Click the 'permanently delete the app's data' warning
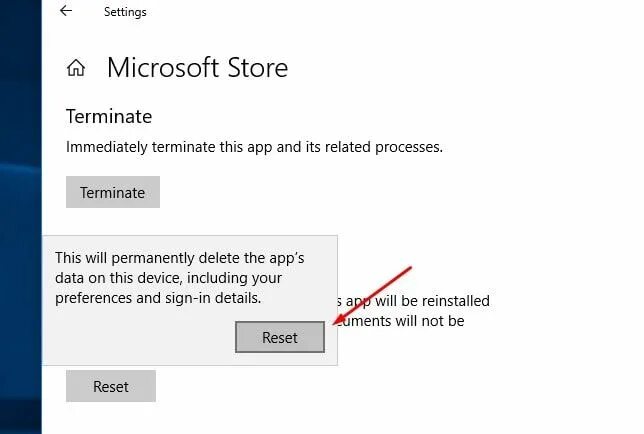 [x=180, y=258]
